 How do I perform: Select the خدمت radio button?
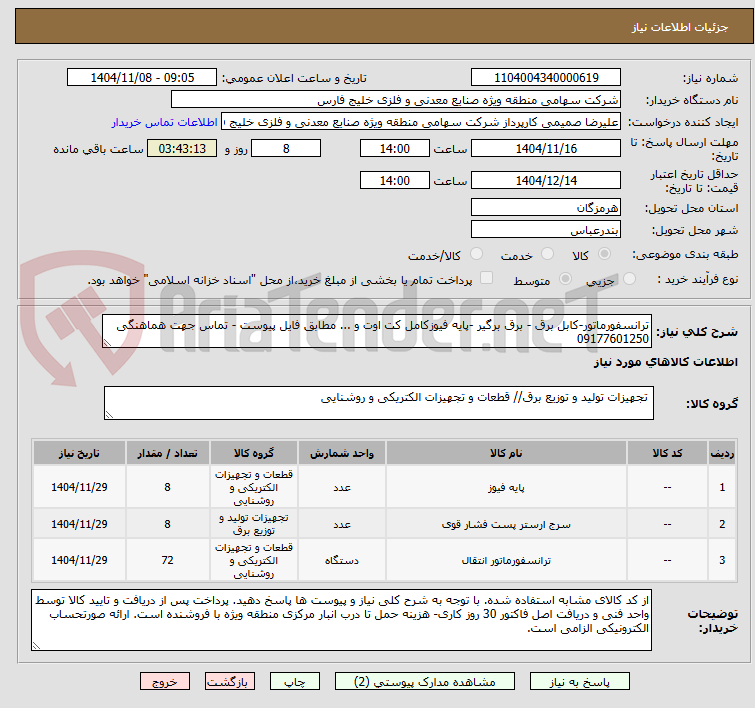(x=547, y=253)
